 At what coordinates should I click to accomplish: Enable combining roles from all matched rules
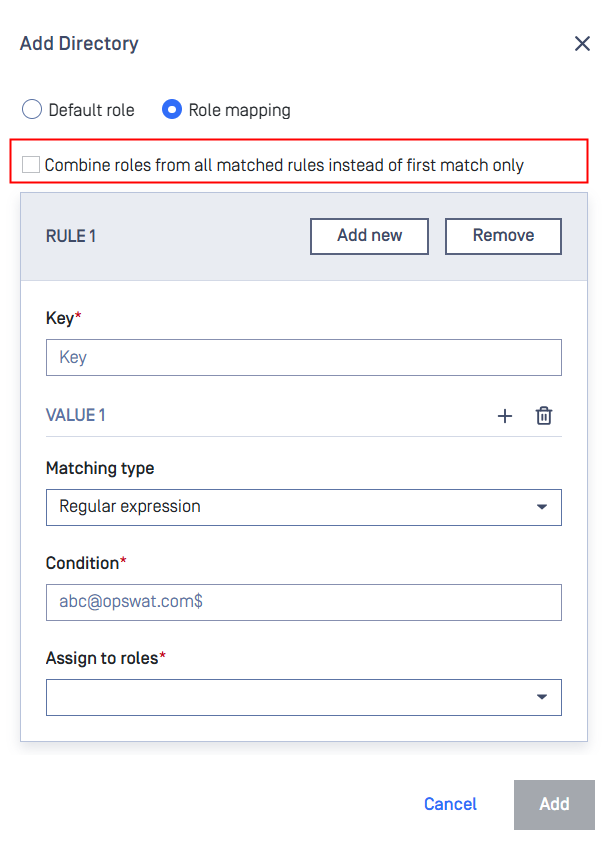[32, 165]
